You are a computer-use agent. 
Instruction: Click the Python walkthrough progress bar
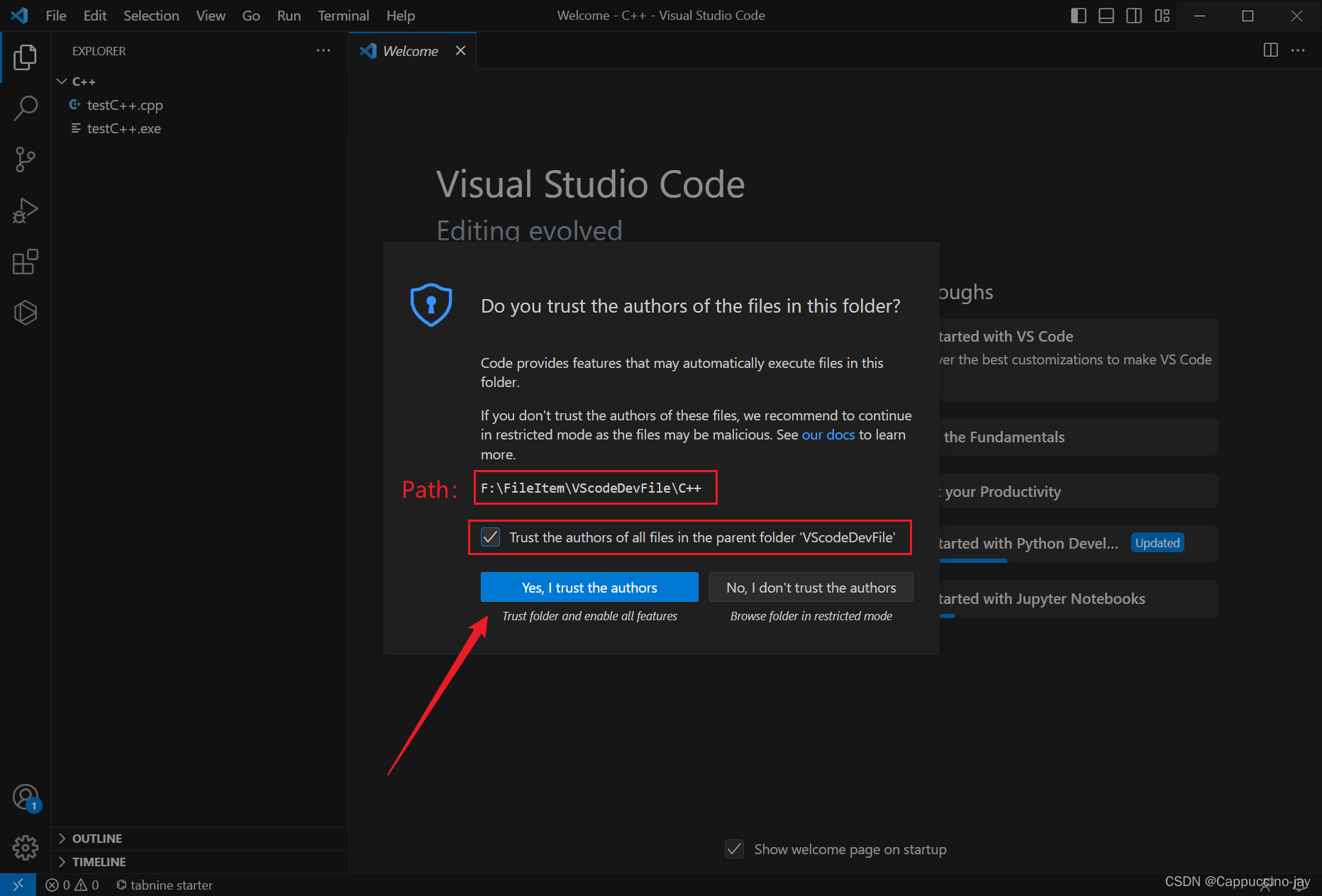pos(973,561)
